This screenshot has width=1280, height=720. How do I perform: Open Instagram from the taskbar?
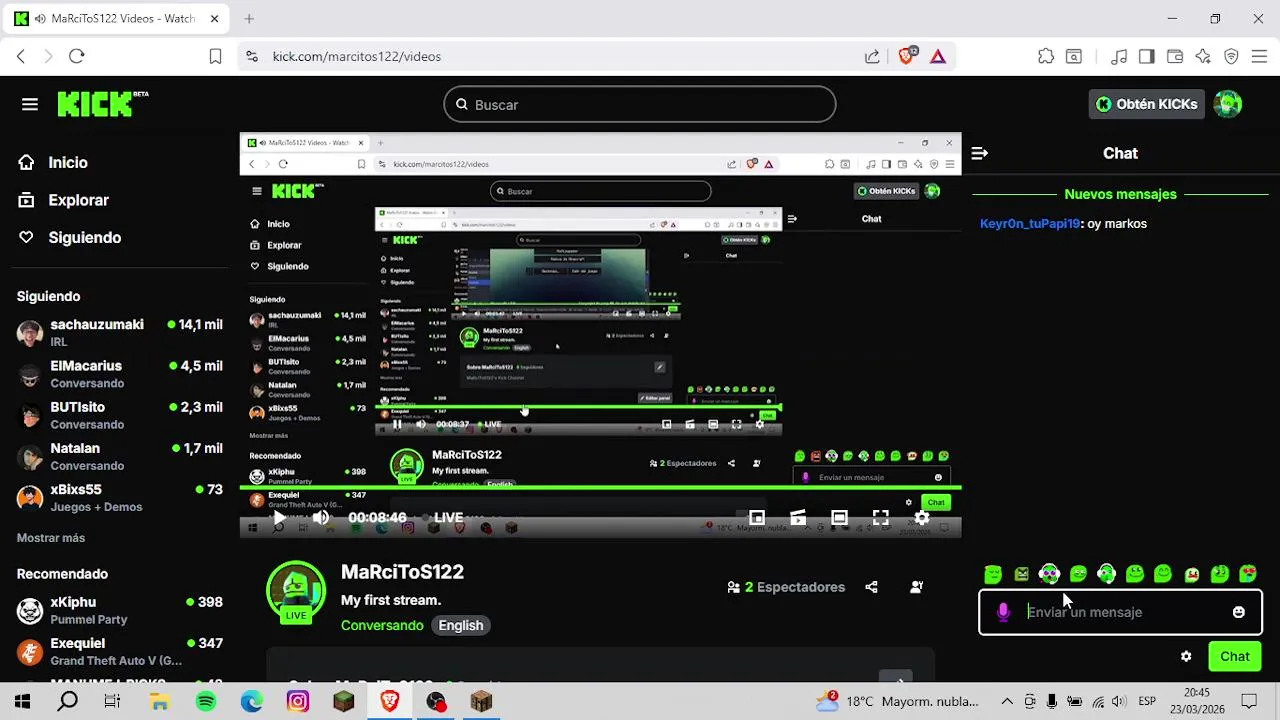click(x=298, y=702)
